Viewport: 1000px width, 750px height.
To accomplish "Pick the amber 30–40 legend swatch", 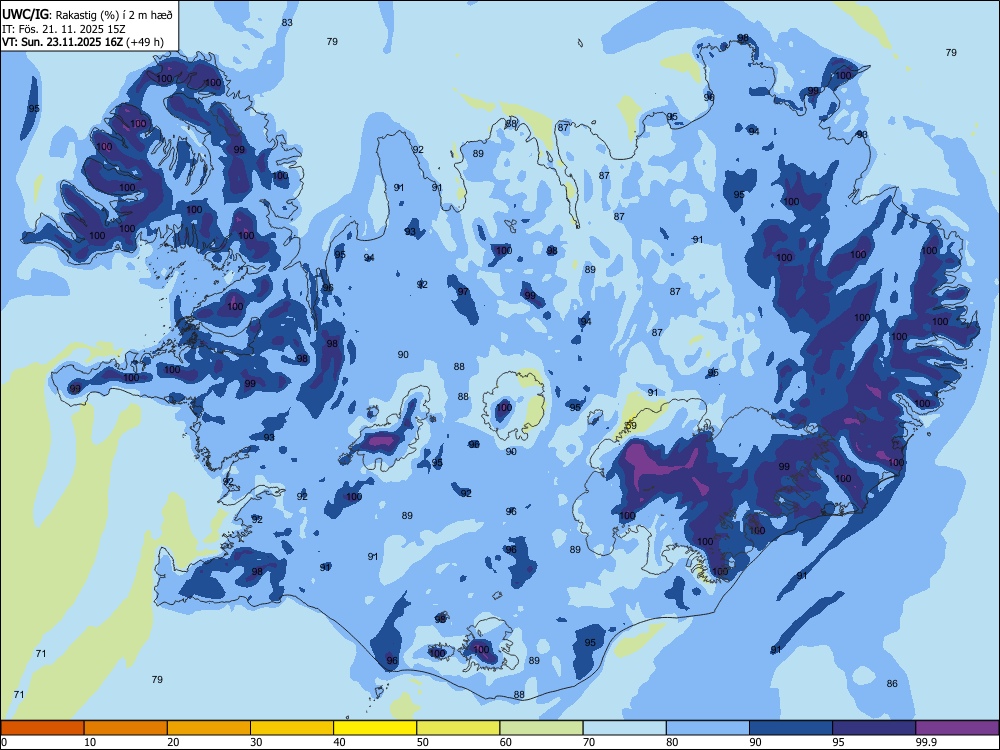I will pos(292,728).
